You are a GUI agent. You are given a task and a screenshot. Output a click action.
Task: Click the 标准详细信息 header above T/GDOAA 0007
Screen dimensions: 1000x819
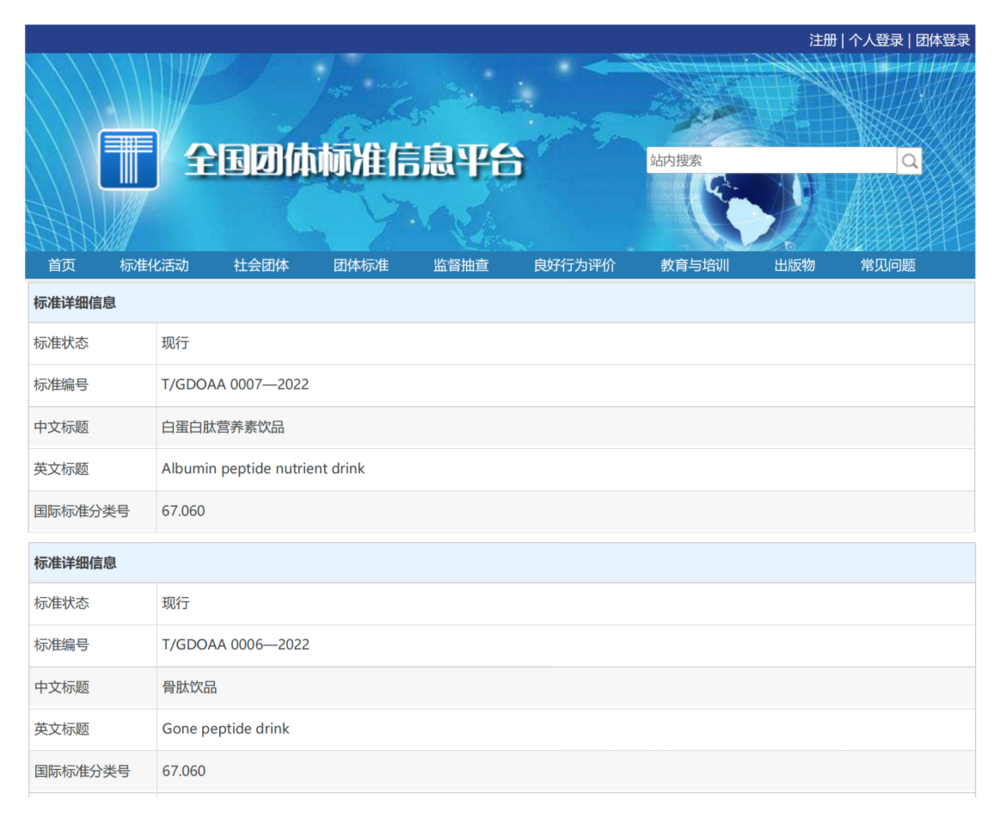(75, 303)
